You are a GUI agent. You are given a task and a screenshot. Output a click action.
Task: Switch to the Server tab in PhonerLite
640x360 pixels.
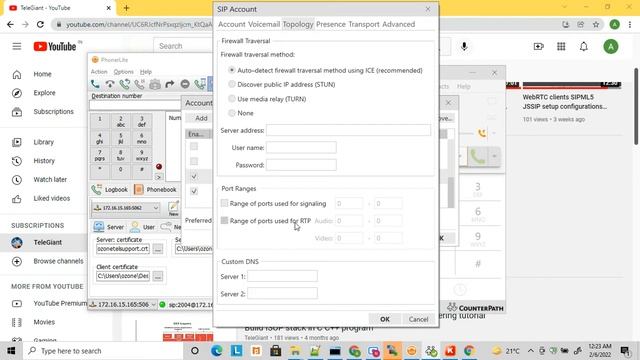[x=109, y=227]
